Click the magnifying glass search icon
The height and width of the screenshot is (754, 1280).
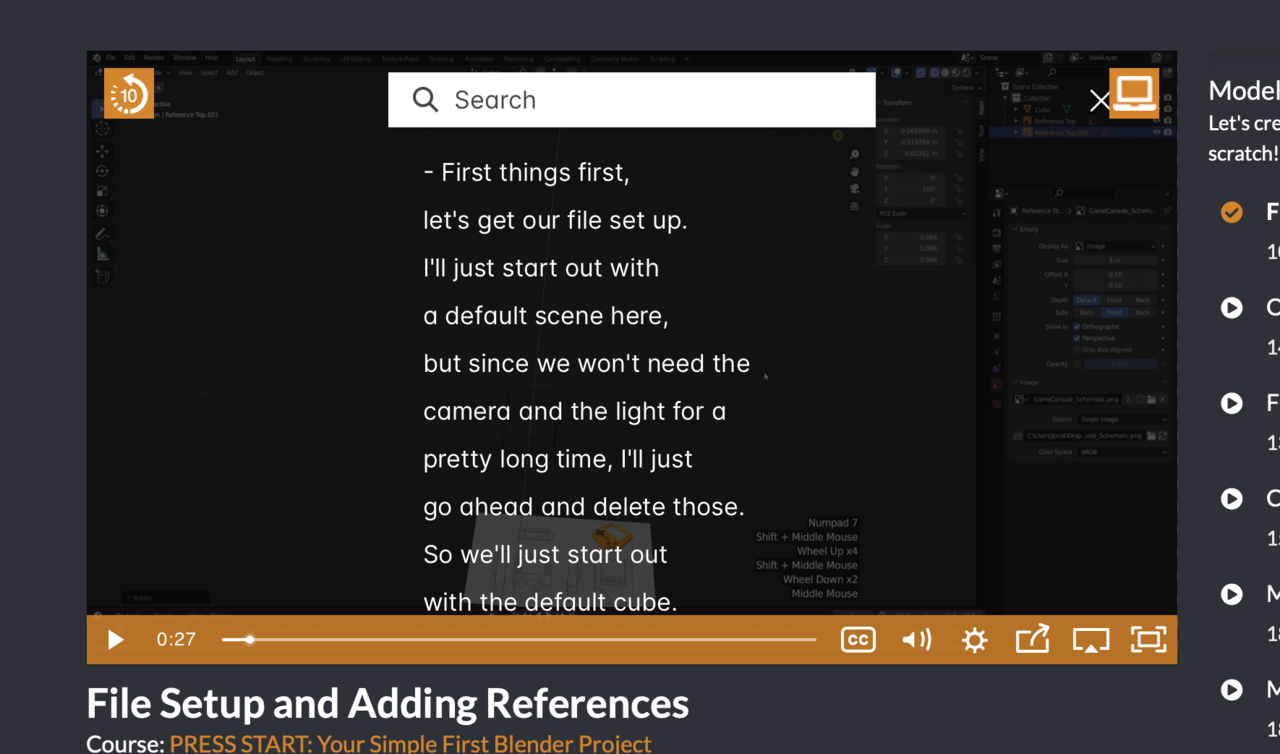[x=425, y=100]
